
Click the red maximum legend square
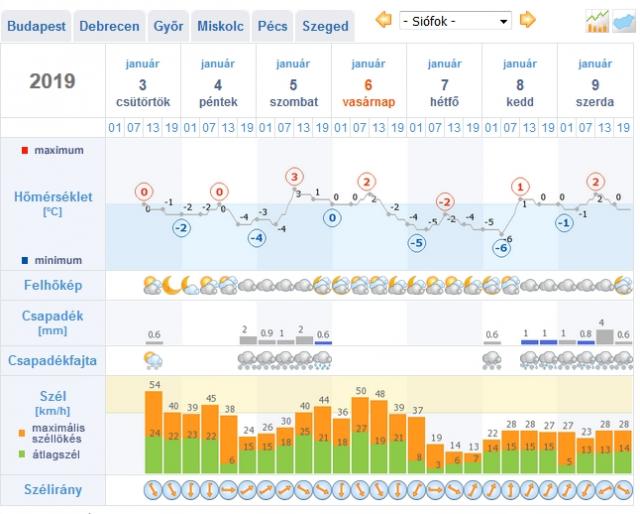[x=25, y=151]
